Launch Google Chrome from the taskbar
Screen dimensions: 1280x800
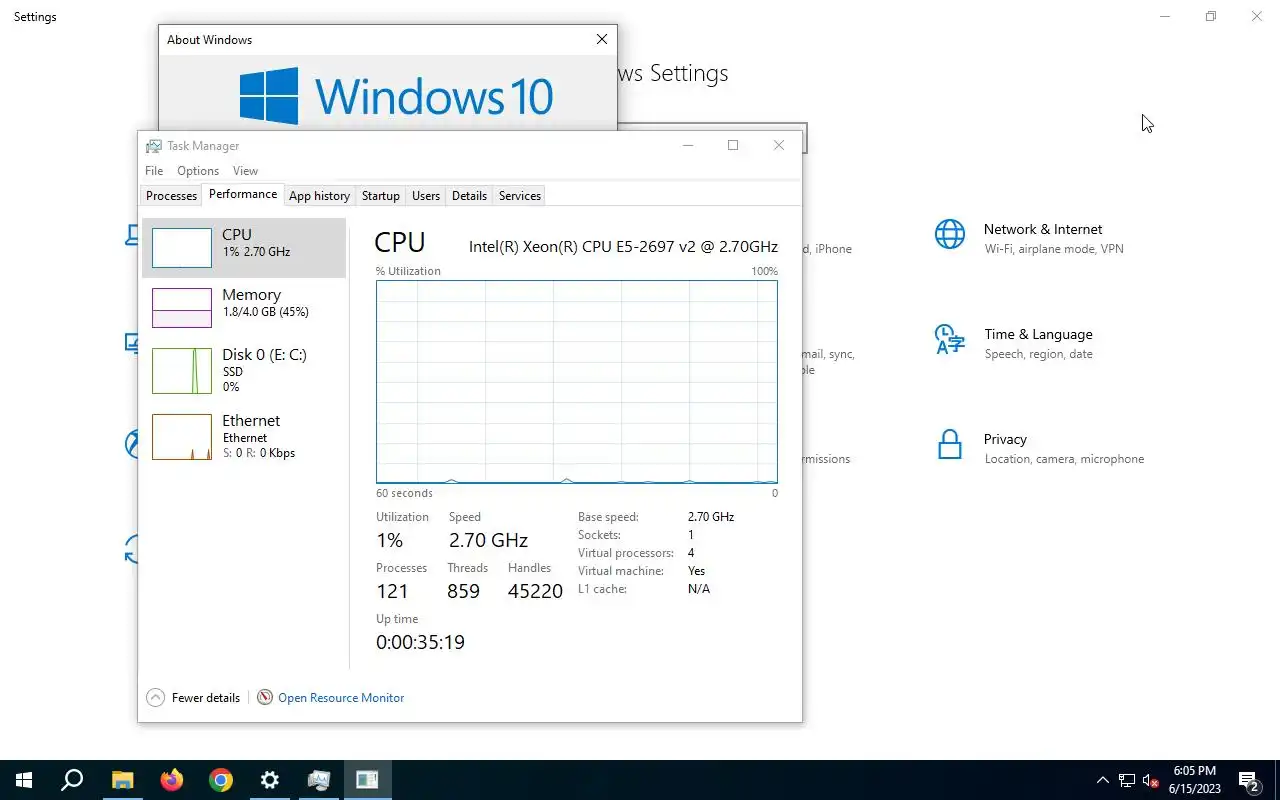tap(221, 780)
